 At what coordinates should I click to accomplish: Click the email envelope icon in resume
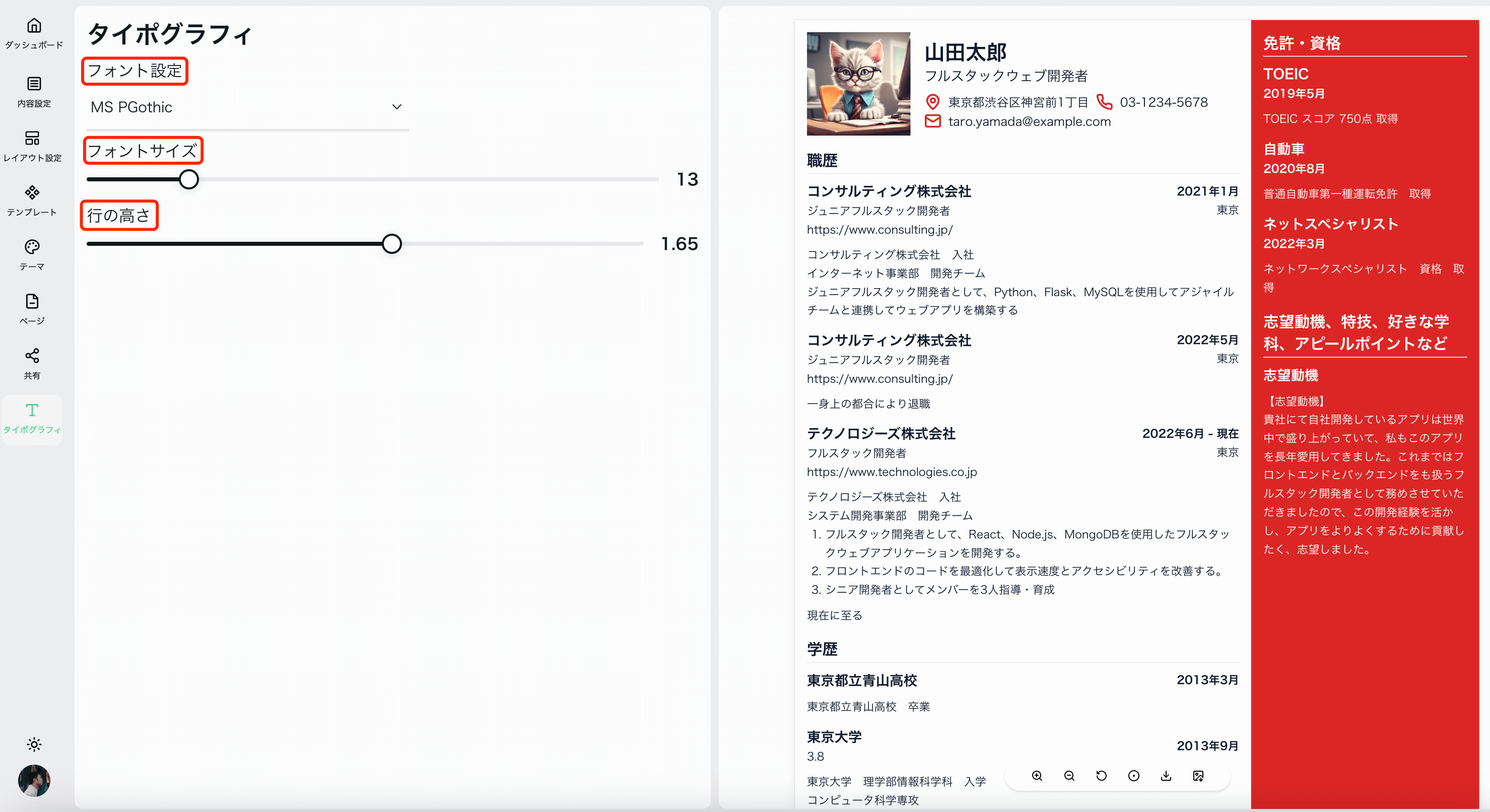(932, 121)
